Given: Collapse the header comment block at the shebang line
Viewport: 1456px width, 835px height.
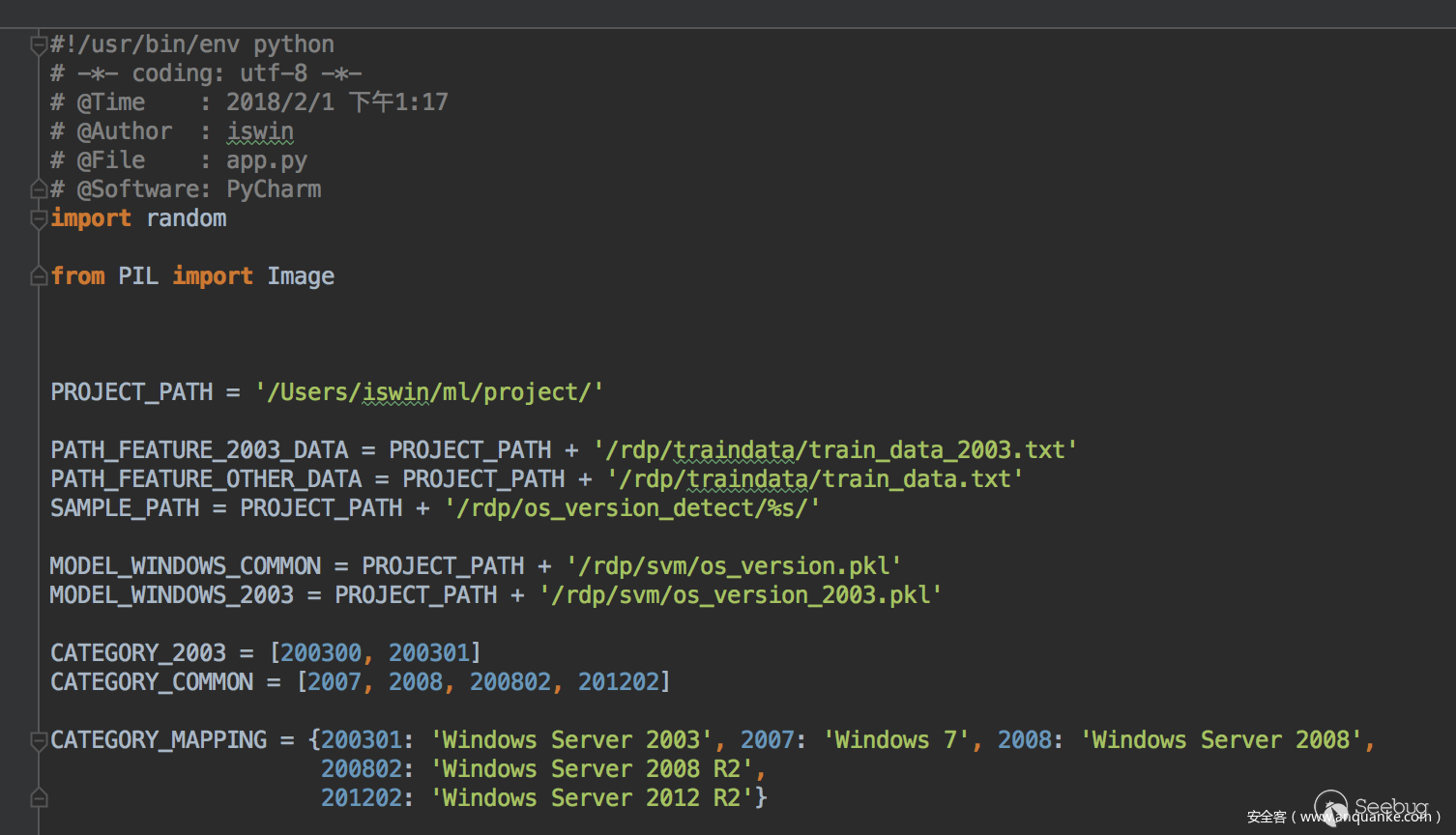Looking at the screenshot, I should tap(39, 44).
